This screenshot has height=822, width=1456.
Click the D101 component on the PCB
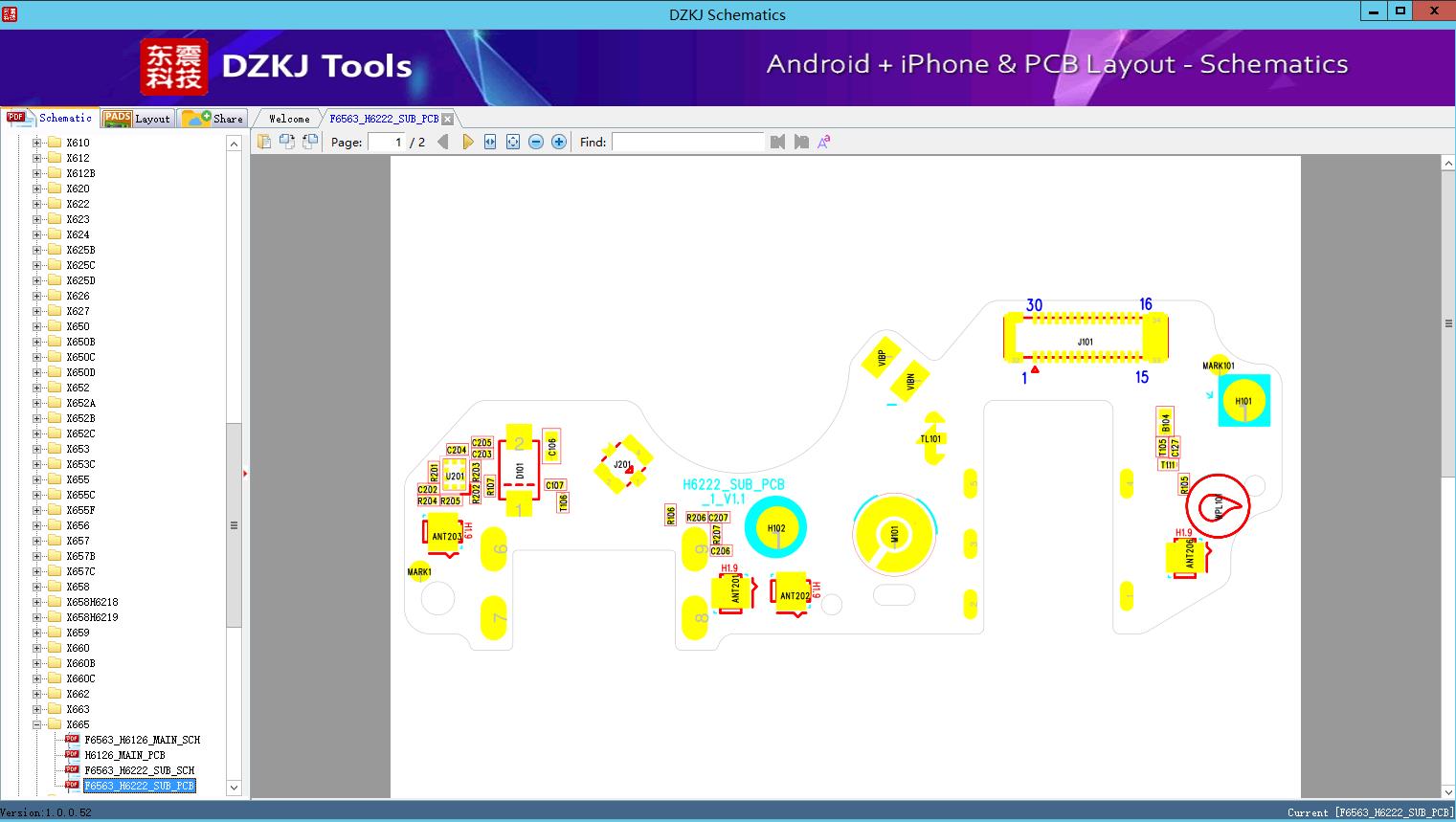coord(519,471)
